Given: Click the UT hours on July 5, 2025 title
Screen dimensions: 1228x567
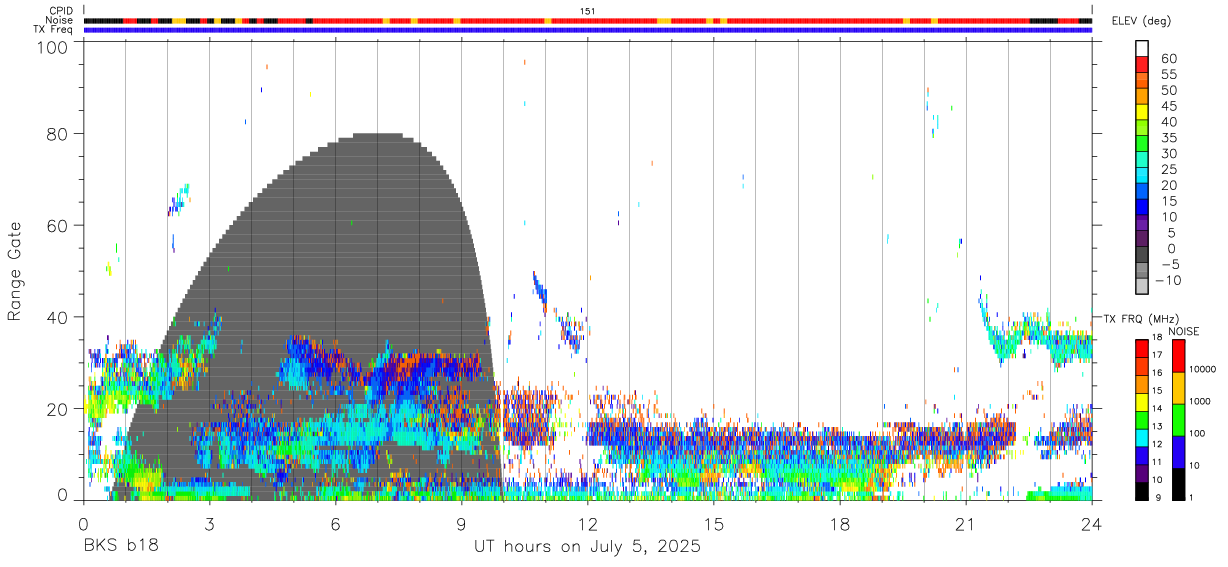Looking at the screenshot, I should coord(587,547).
